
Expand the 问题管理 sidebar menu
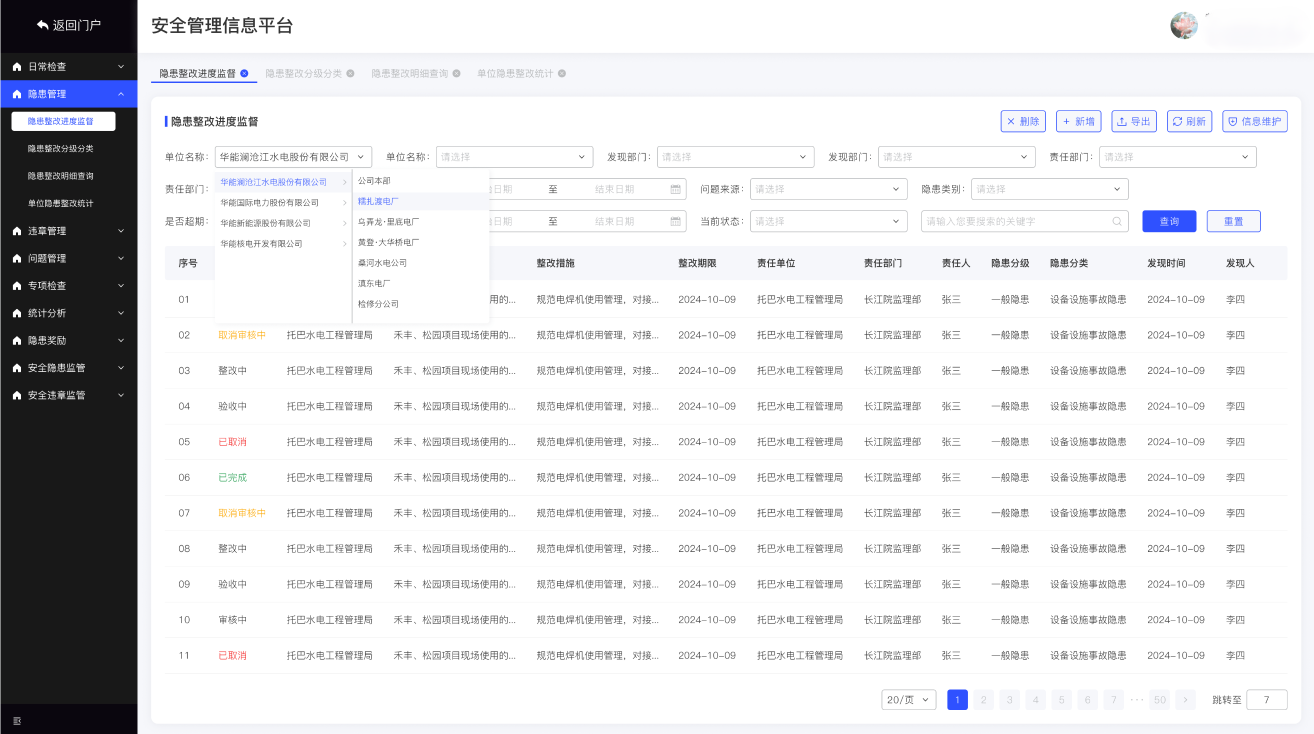[x=68, y=258]
